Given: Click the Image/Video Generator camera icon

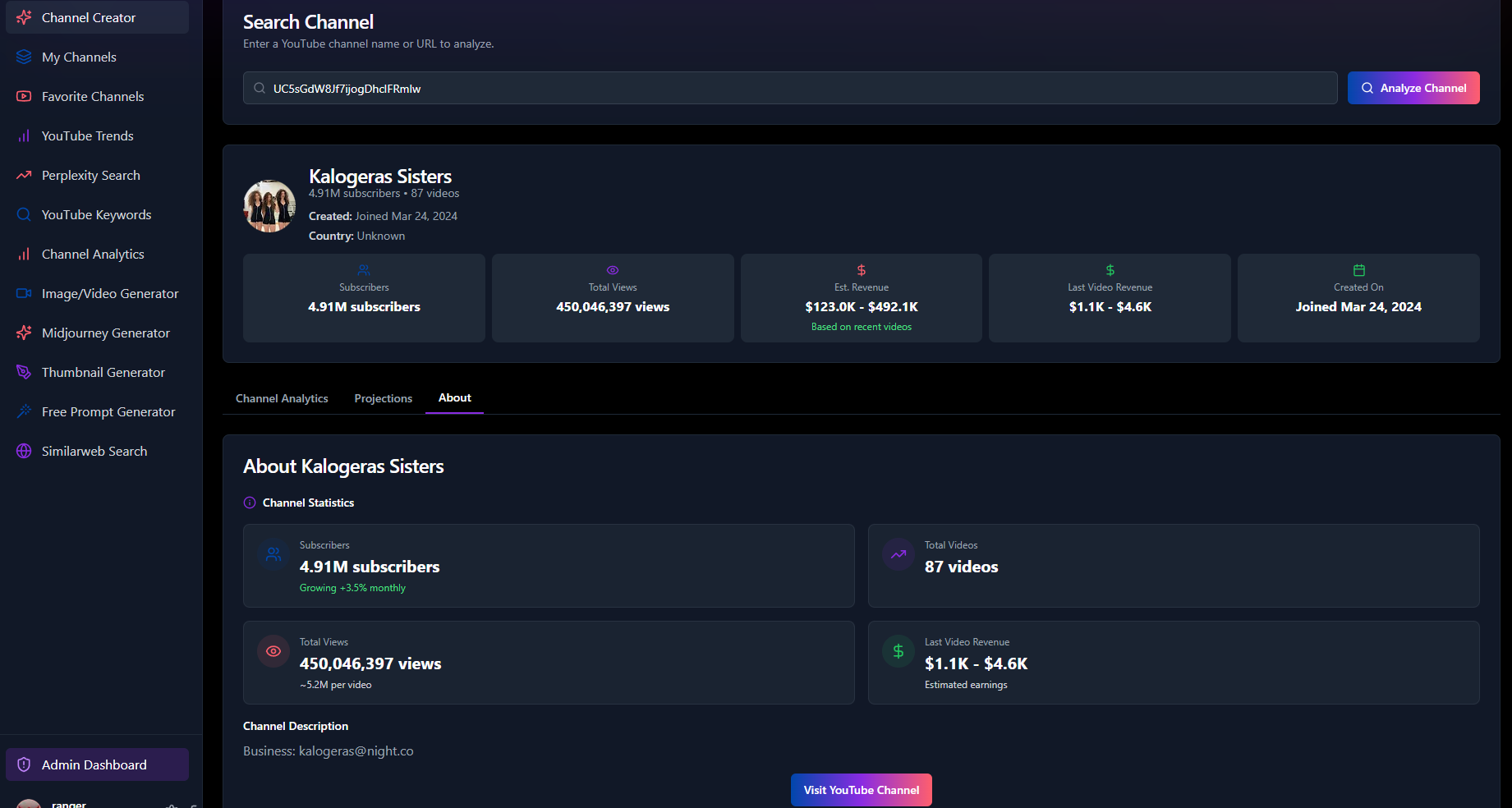Looking at the screenshot, I should pos(24,293).
